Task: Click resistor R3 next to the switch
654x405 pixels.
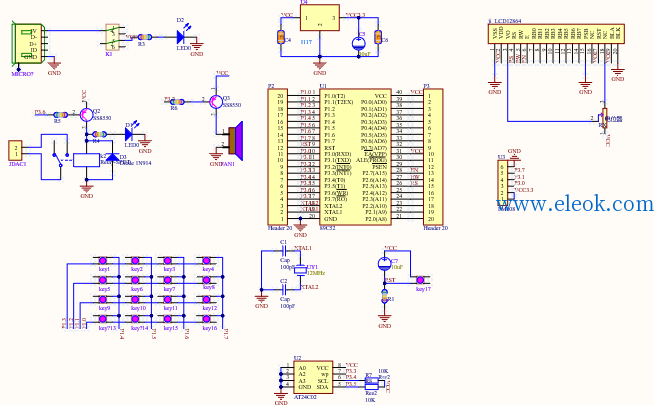Action: click(145, 37)
